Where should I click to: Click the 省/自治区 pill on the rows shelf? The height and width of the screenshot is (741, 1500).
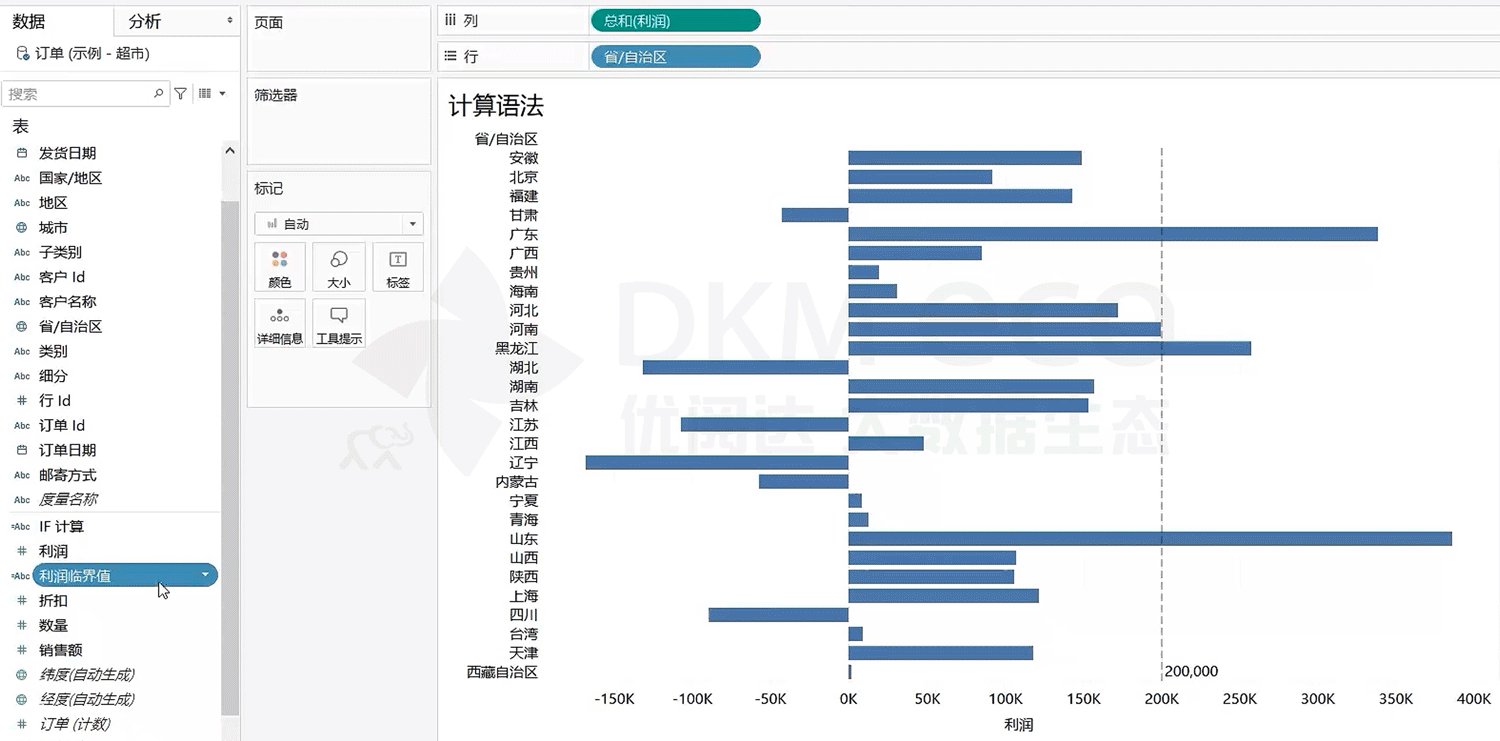tap(675, 57)
